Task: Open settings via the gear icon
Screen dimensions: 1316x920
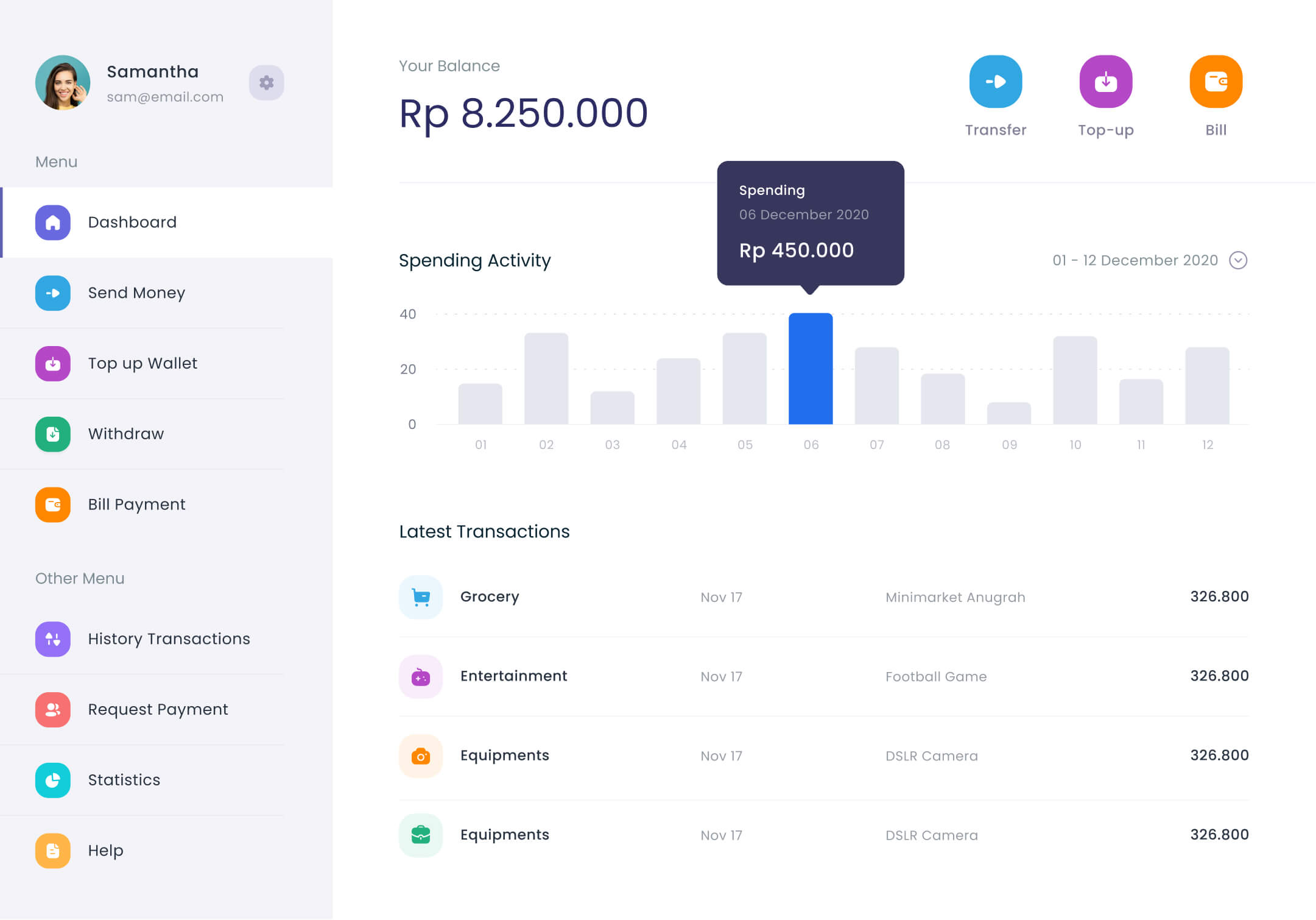Action: (x=266, y=82)
